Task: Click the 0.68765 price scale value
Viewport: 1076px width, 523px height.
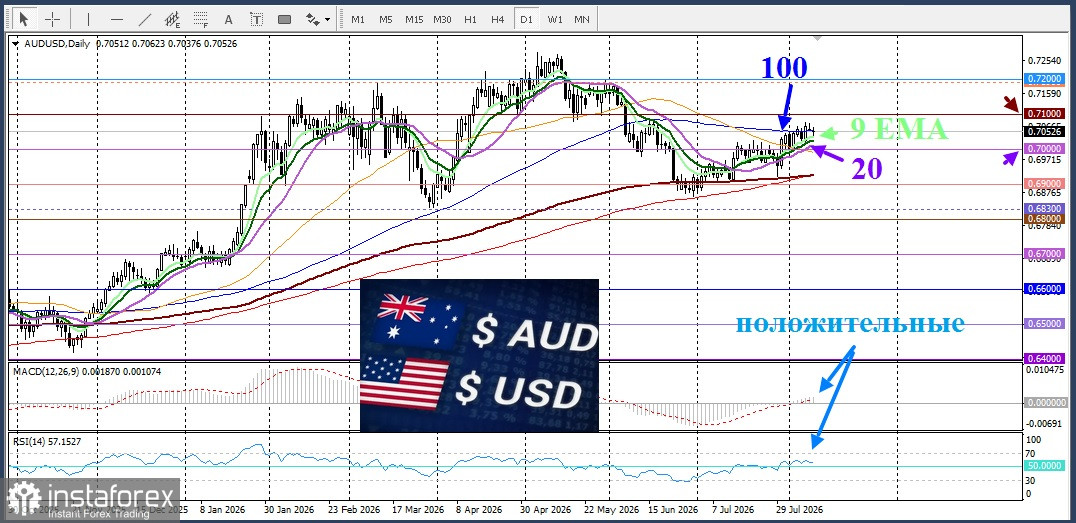Action: coord(1044,195)
